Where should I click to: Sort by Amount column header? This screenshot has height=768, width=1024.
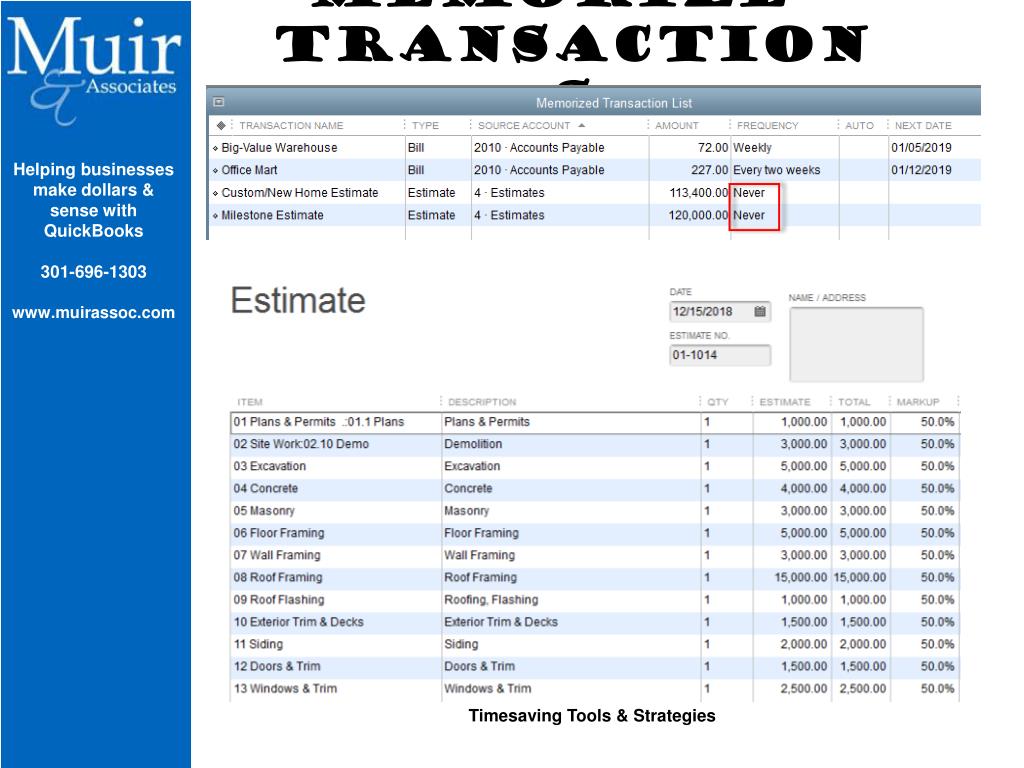(677, 125)
